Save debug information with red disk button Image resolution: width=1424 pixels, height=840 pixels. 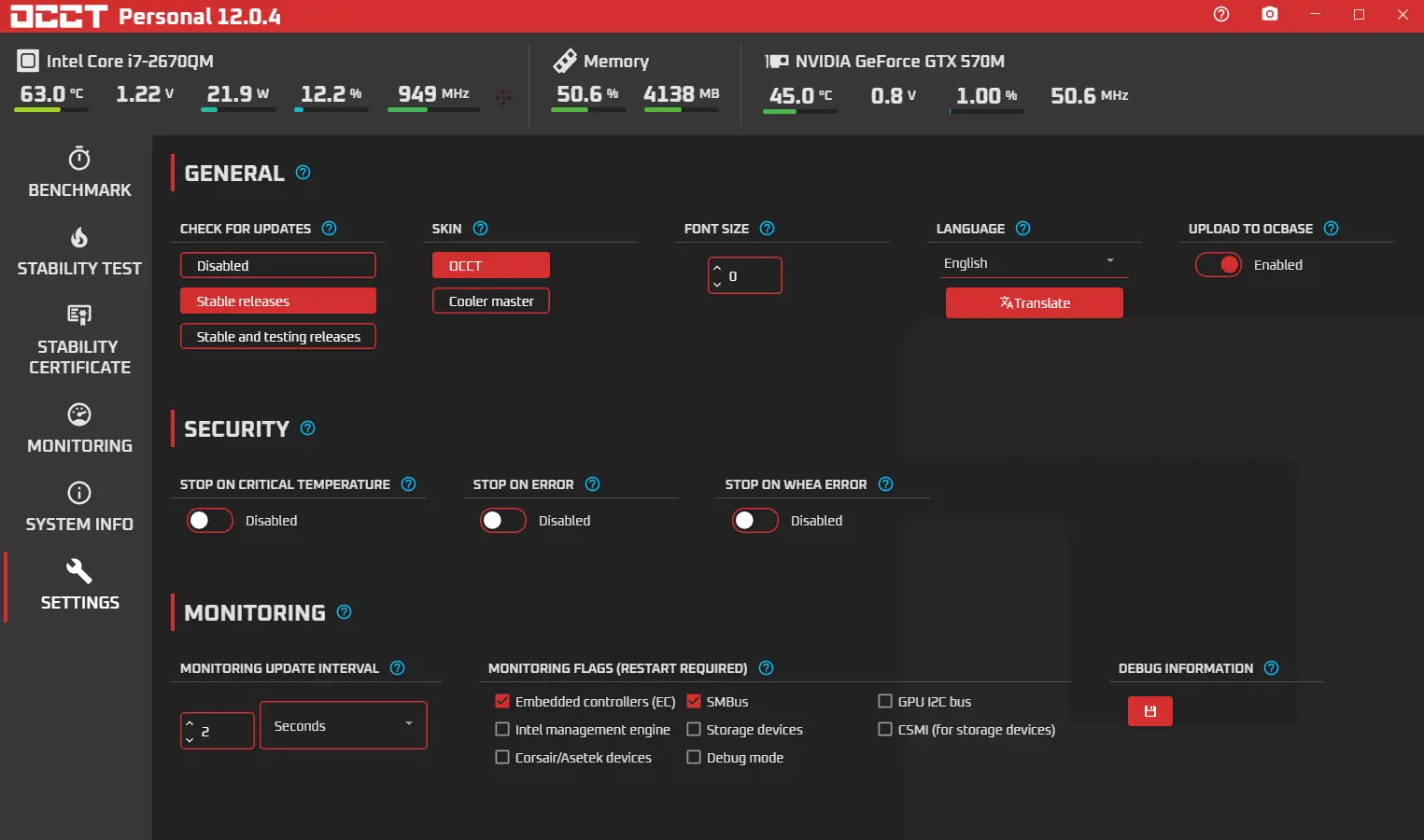pos(1150,711)
